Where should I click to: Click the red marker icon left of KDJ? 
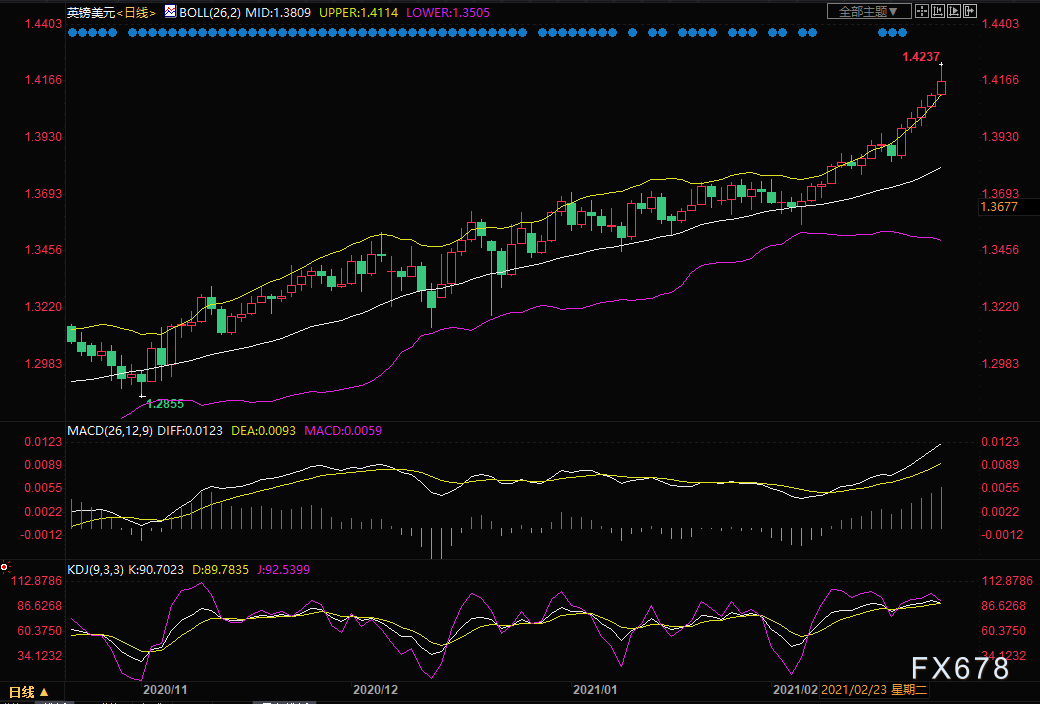[5, 567]
